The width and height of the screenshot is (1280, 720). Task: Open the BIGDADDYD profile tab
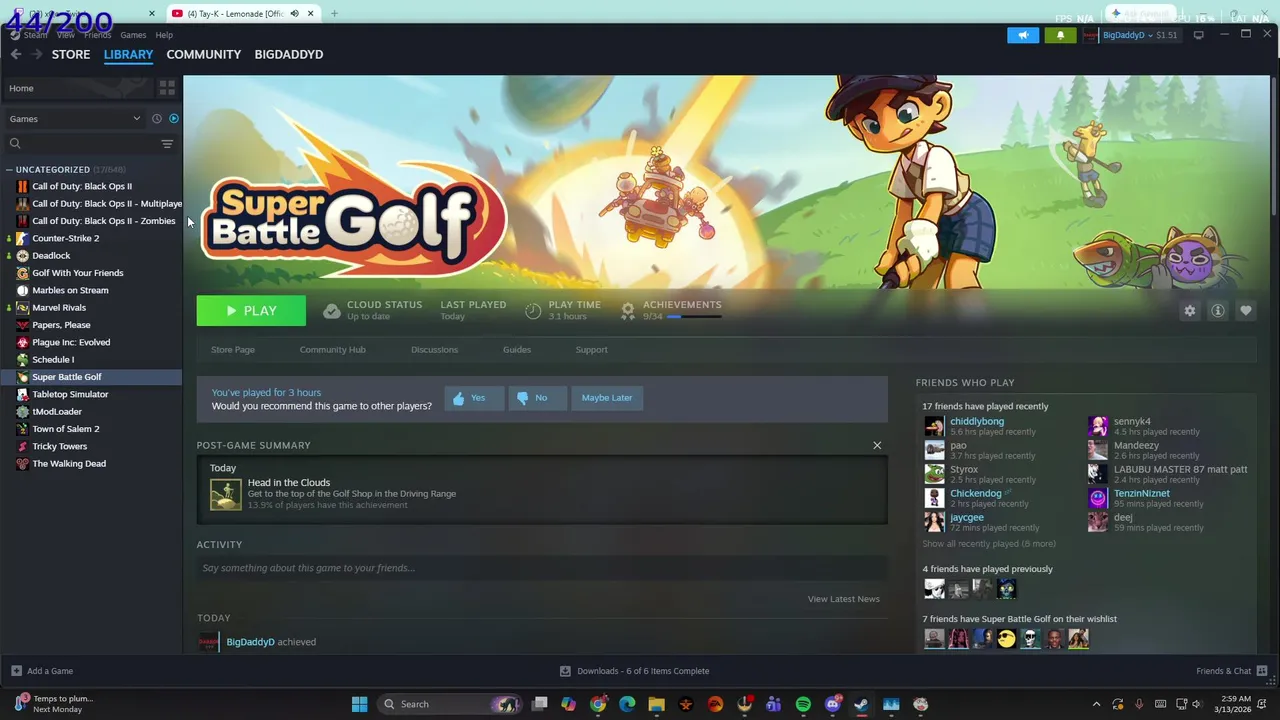pos(289,54)
